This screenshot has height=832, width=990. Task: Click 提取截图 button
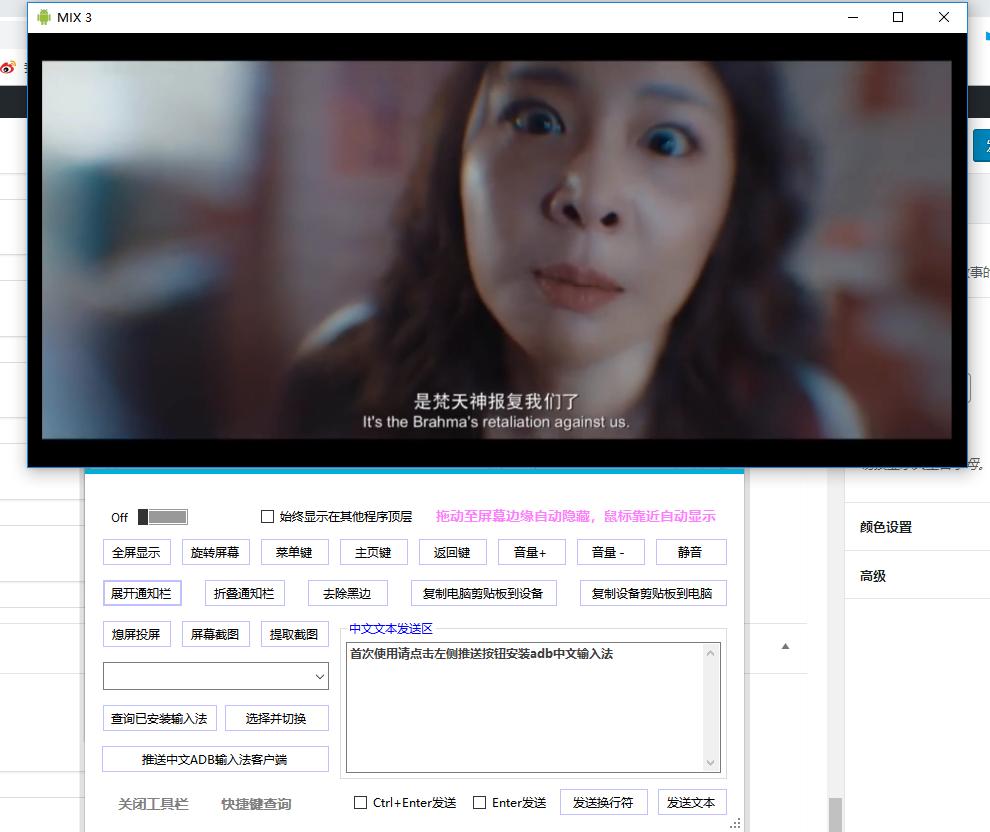(x=294, y=634)
